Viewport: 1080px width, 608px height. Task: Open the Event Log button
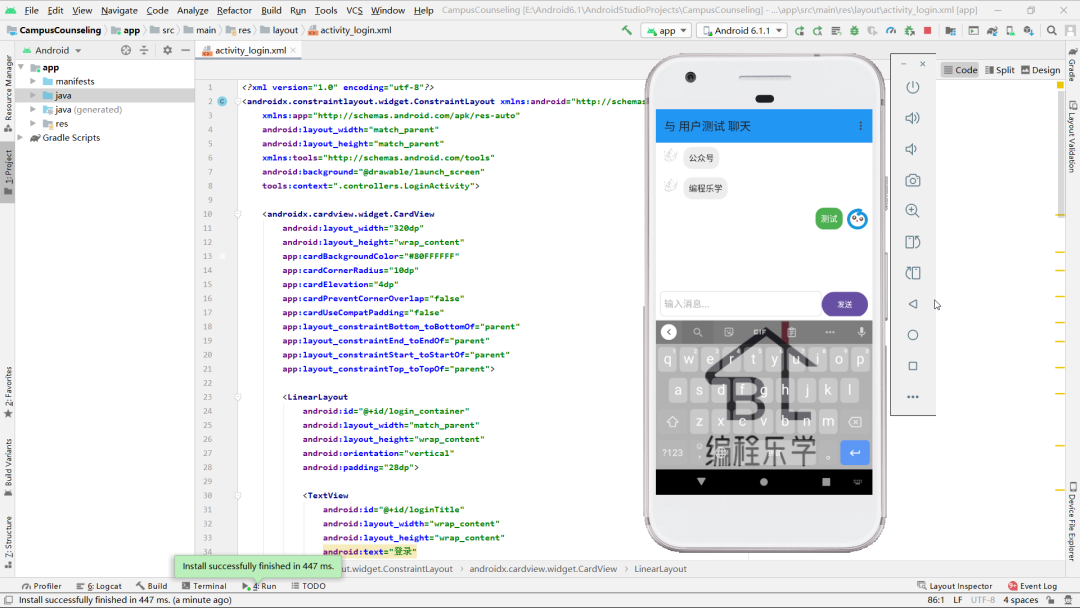tap(1032, 586)
